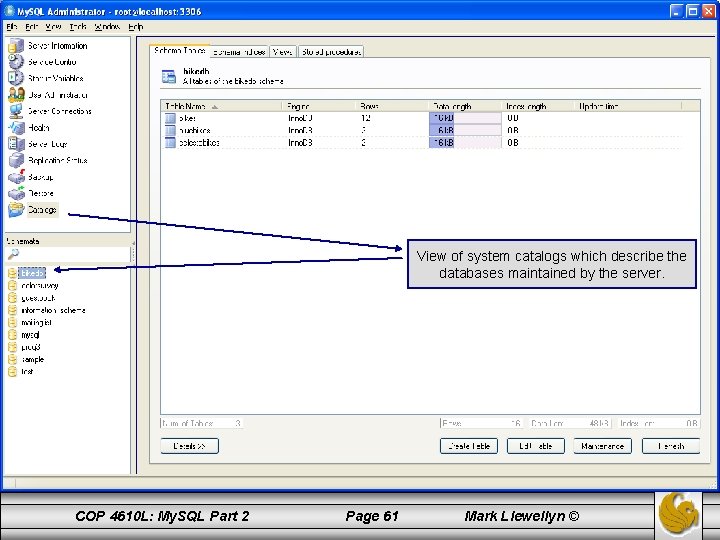Select the Replication Status icon
This screenshot has width=720, height=540.
point(16,160)
